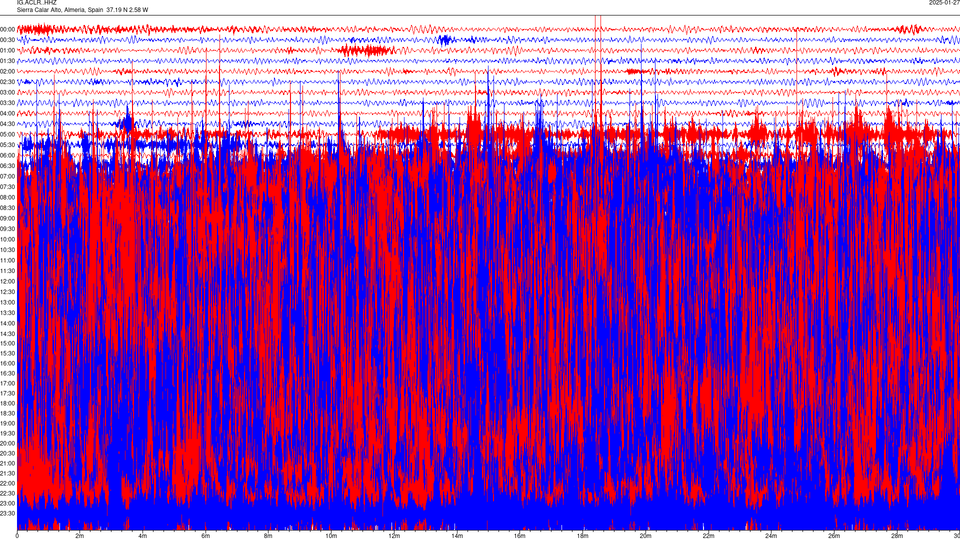960x540 pixels.
Task: Click the 18:30 time label
Action: pos(8,413)
